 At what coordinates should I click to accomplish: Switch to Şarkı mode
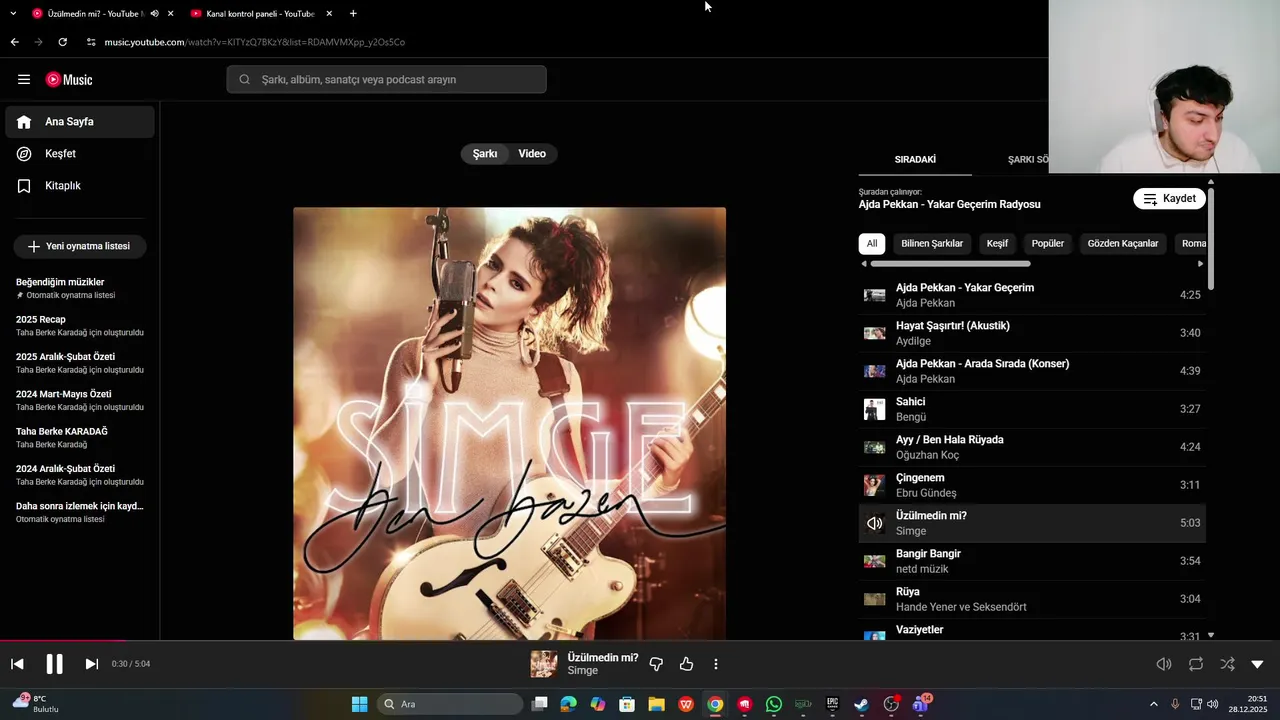pos(485,154)
